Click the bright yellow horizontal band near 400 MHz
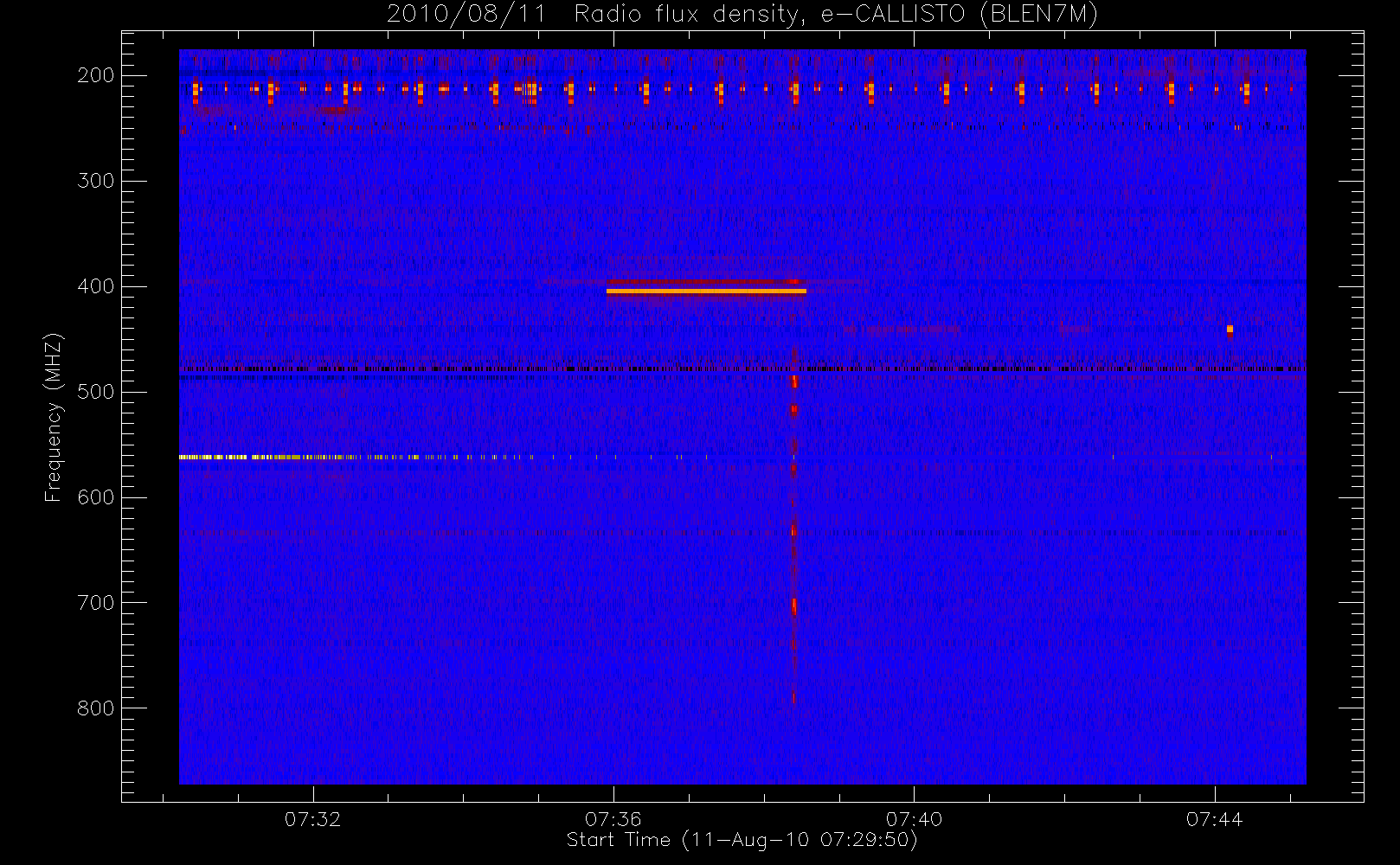Screen dimensions: 1400x865 (706, 292)
